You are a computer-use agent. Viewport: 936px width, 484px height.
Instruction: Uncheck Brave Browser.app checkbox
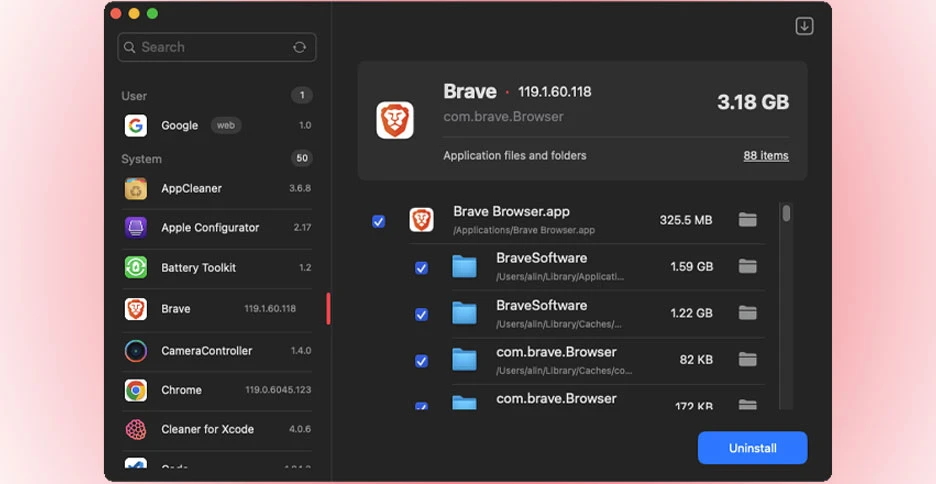[x=378, y=221]
